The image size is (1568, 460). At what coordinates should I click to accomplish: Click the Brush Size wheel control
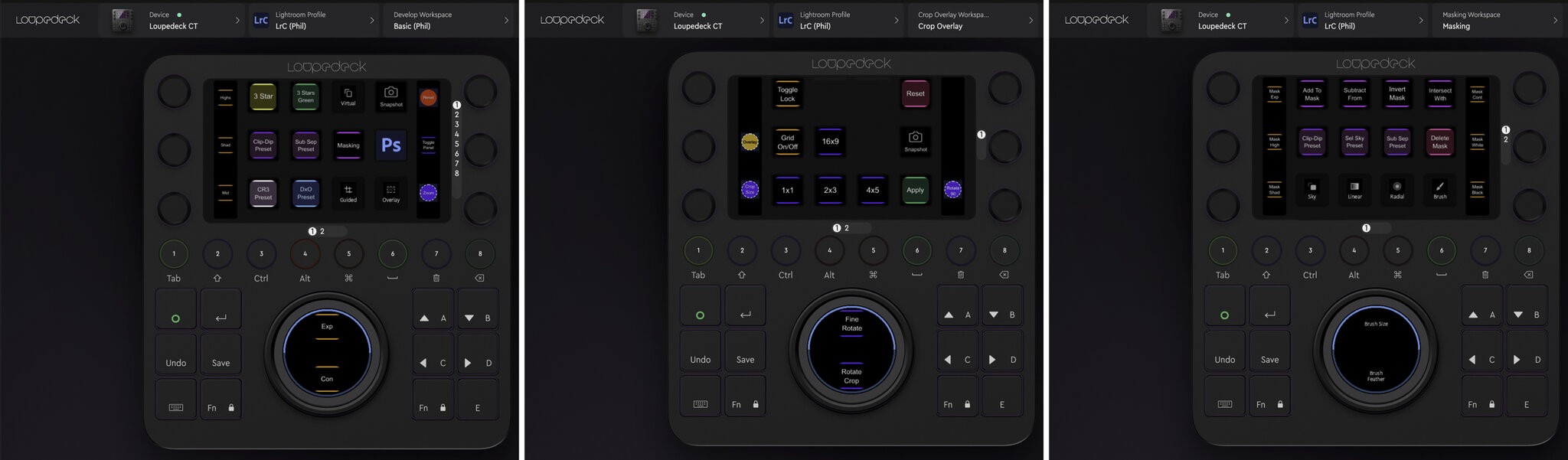point(1376,325)
